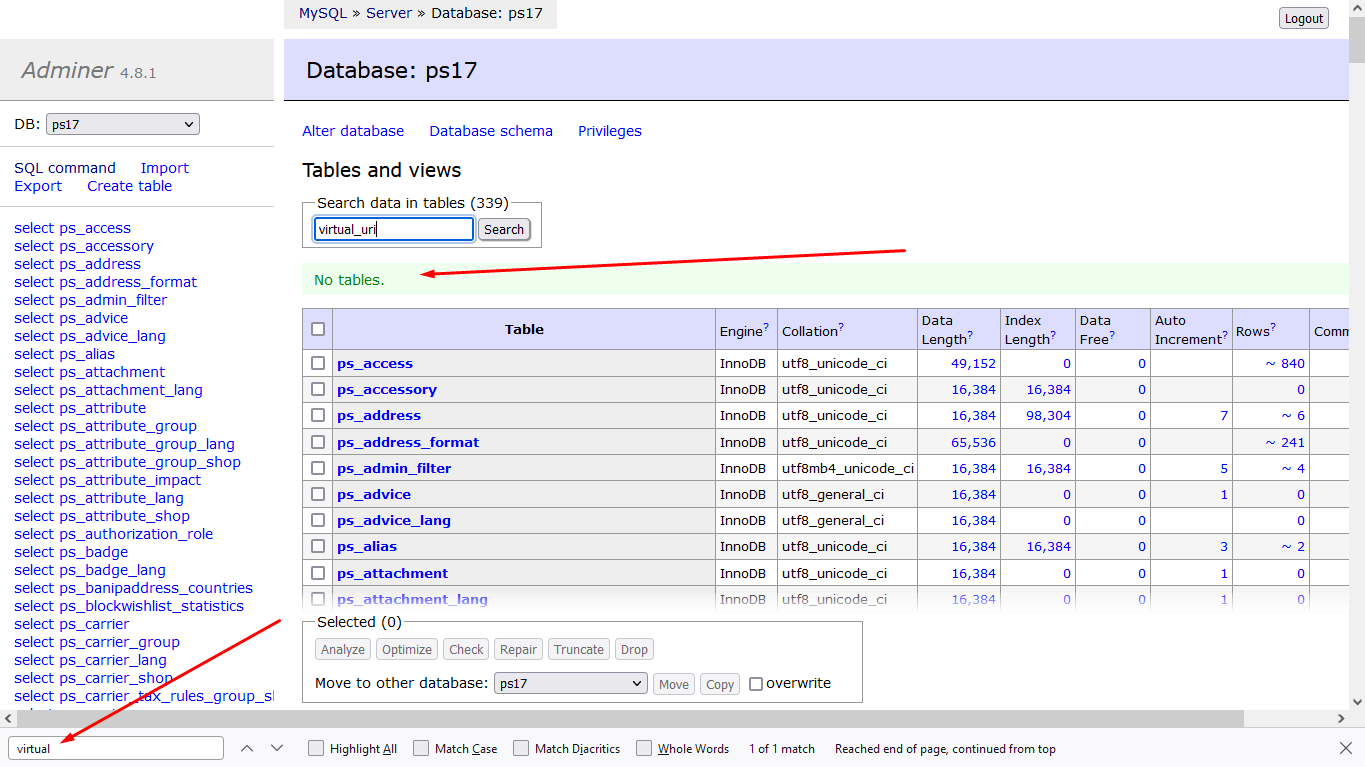Open the Database schema page
Viewport: 1365px width, 767px height.
pos(491,131)
